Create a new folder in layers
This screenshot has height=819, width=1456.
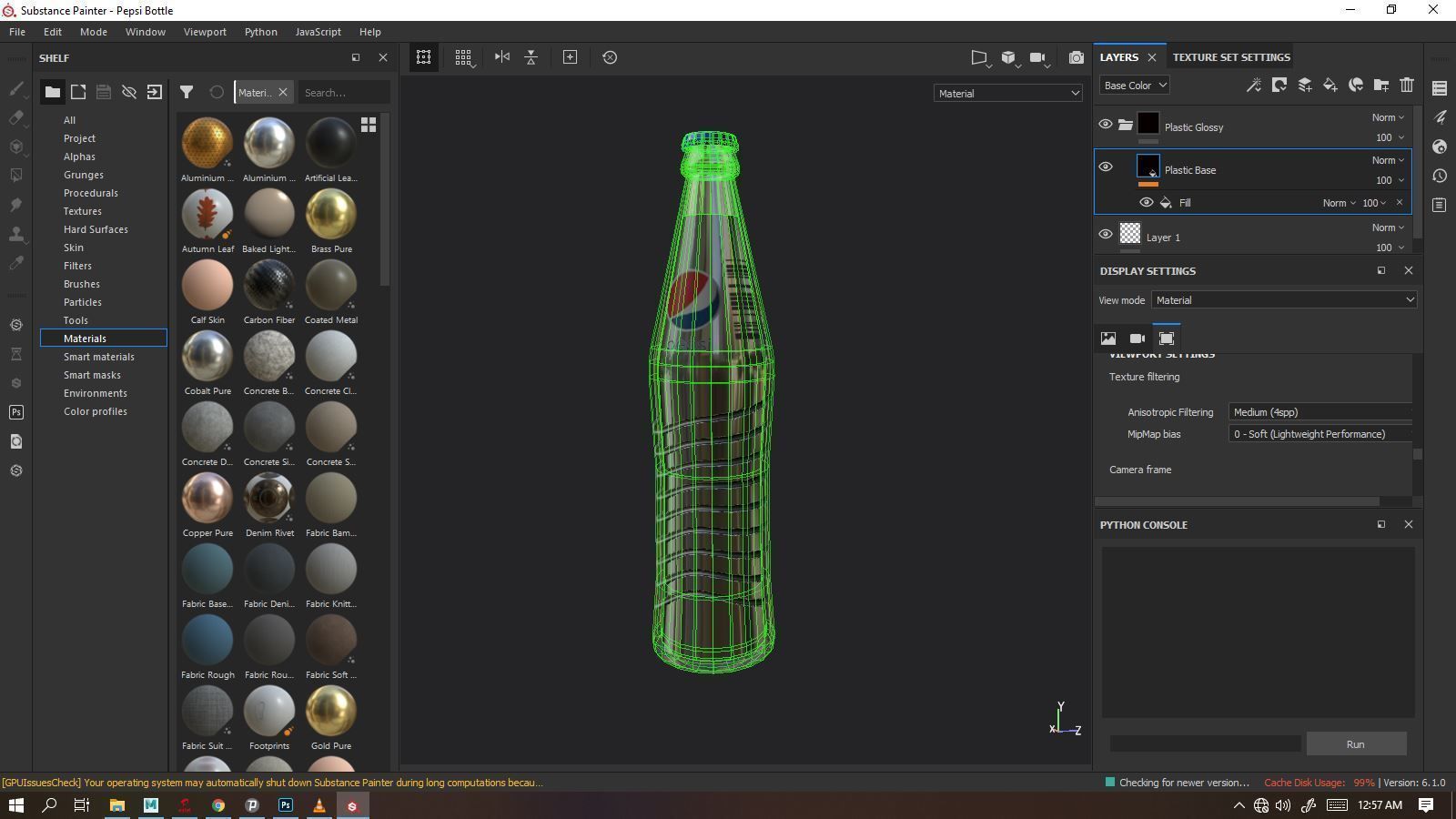click(x=1381, y=85)
